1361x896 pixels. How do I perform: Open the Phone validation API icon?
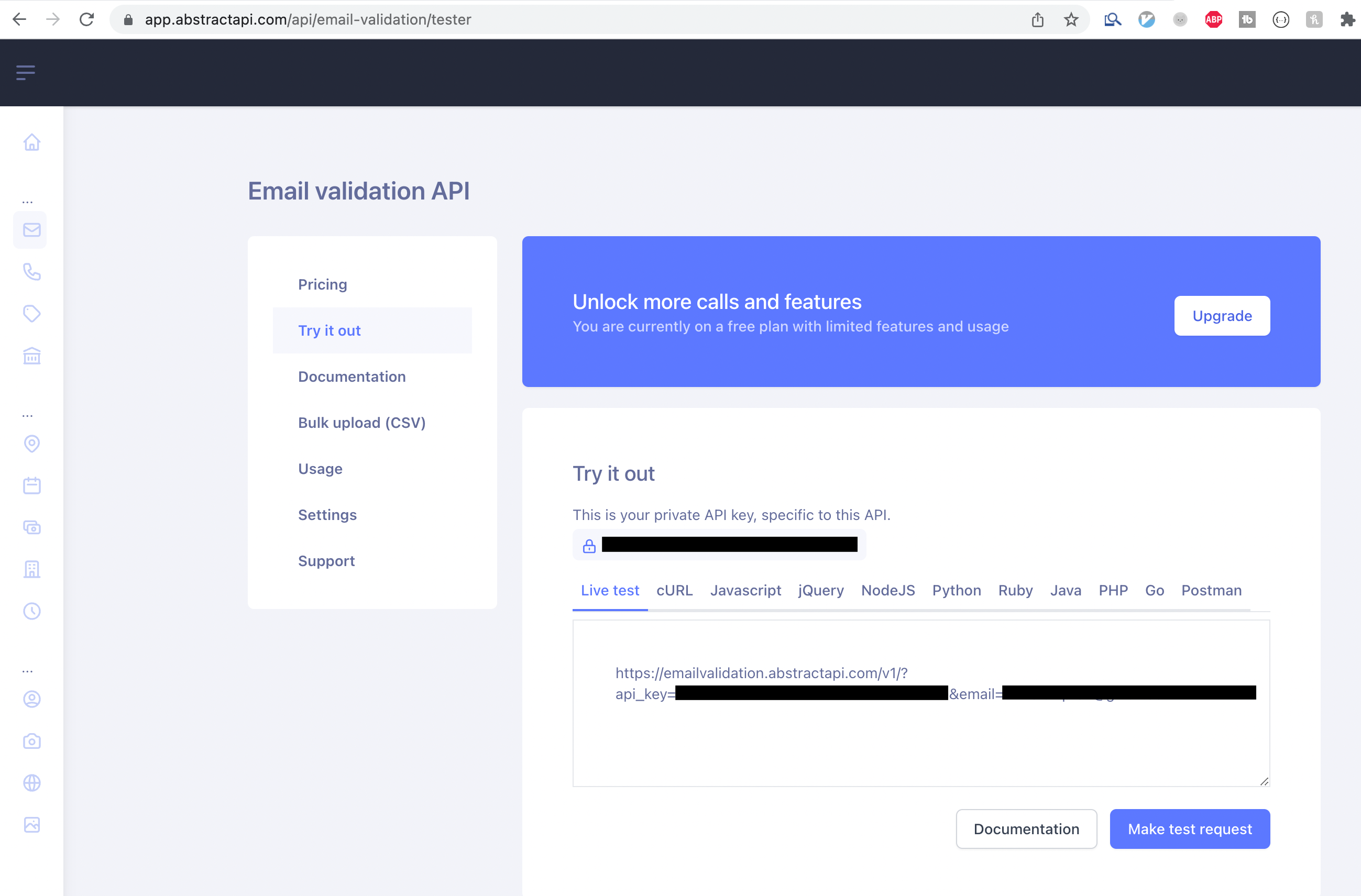point(31,272)
